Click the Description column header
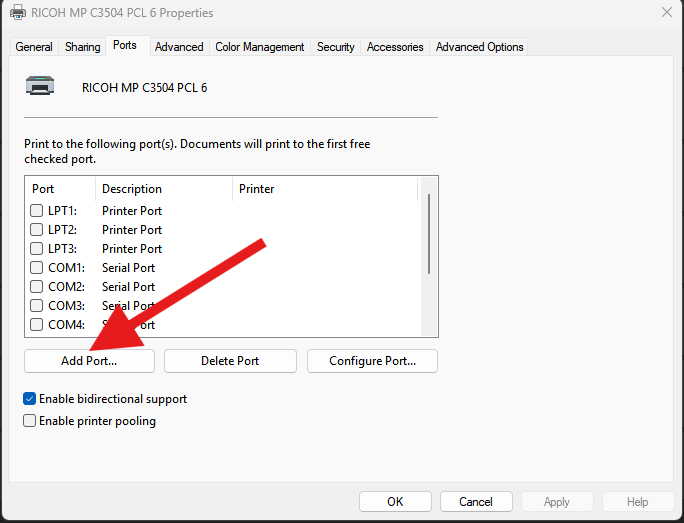684x523 pixels. point(164,189)
